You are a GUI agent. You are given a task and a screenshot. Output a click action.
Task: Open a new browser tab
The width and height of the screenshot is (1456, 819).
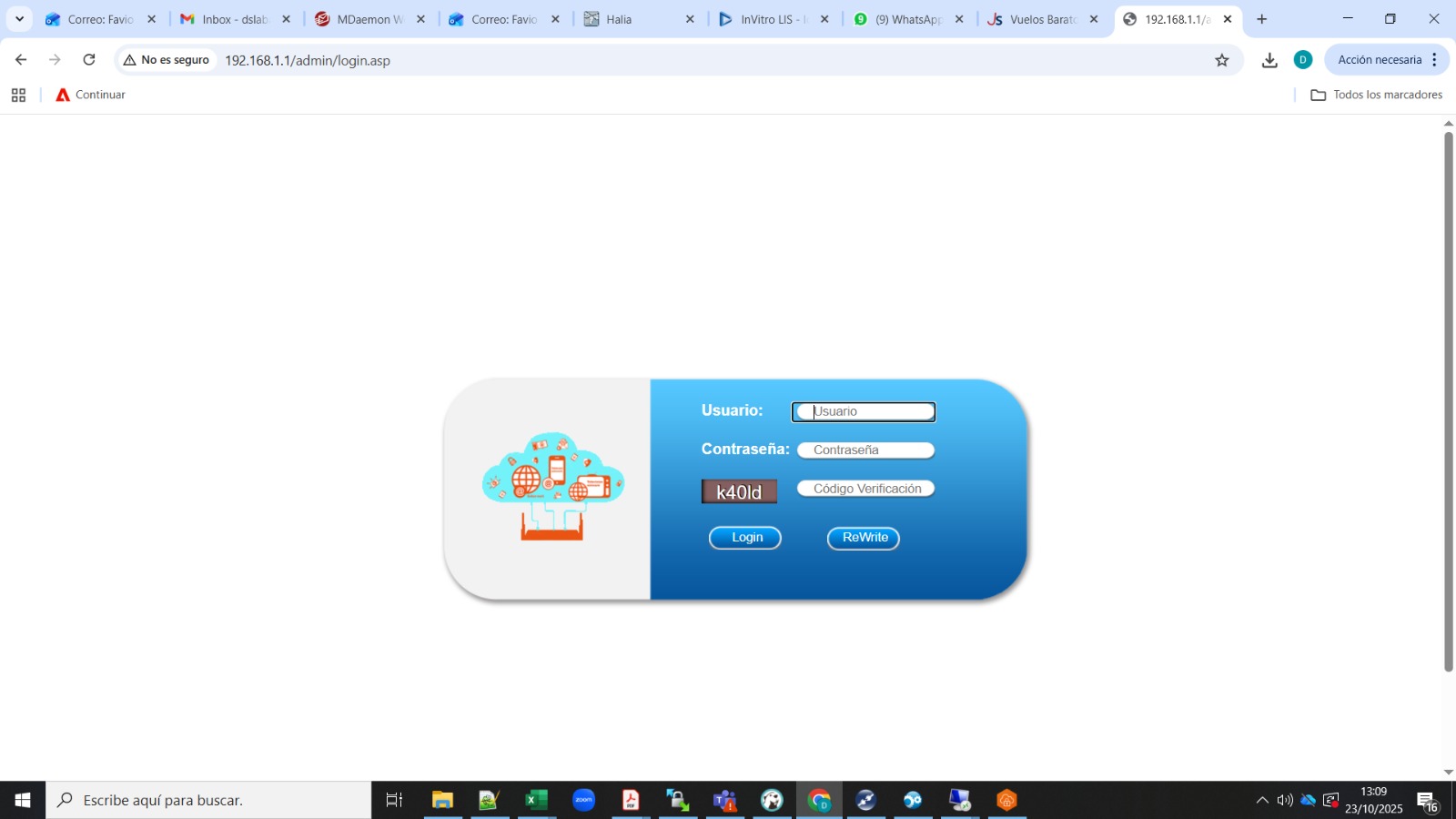tap(1261, 19)
